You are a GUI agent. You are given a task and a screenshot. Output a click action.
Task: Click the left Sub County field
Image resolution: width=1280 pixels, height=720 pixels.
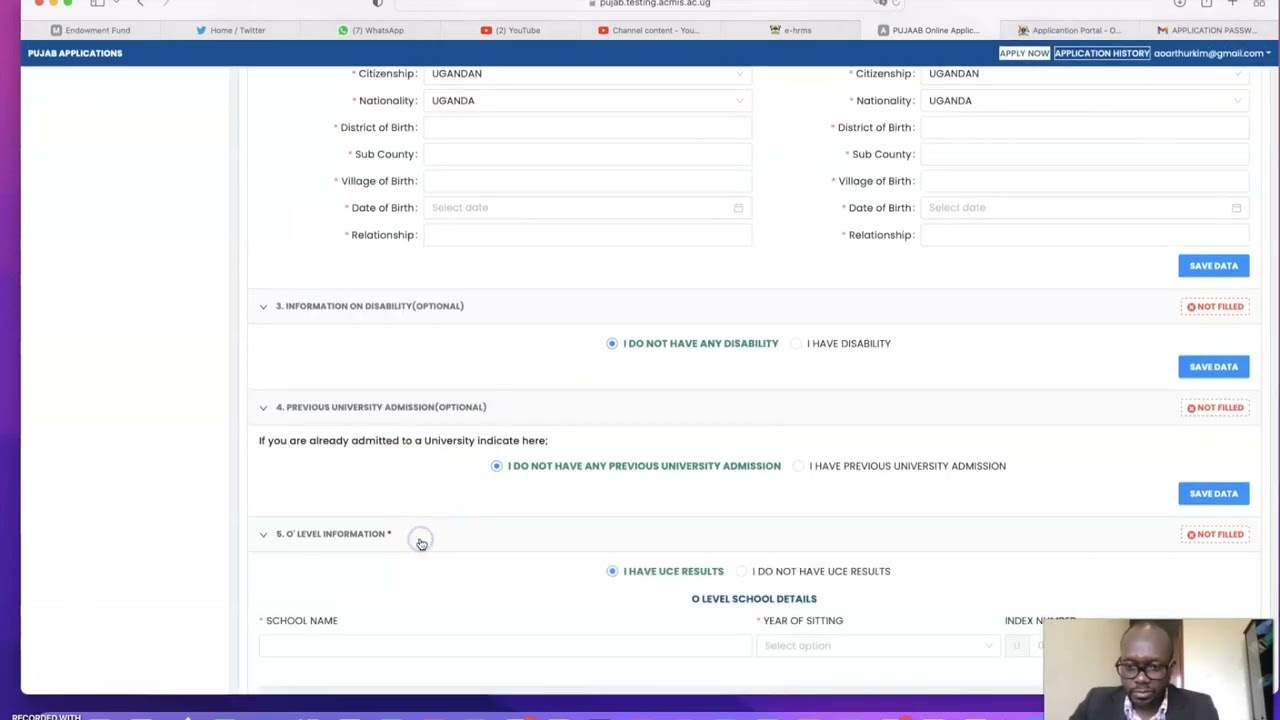[588, 154]
